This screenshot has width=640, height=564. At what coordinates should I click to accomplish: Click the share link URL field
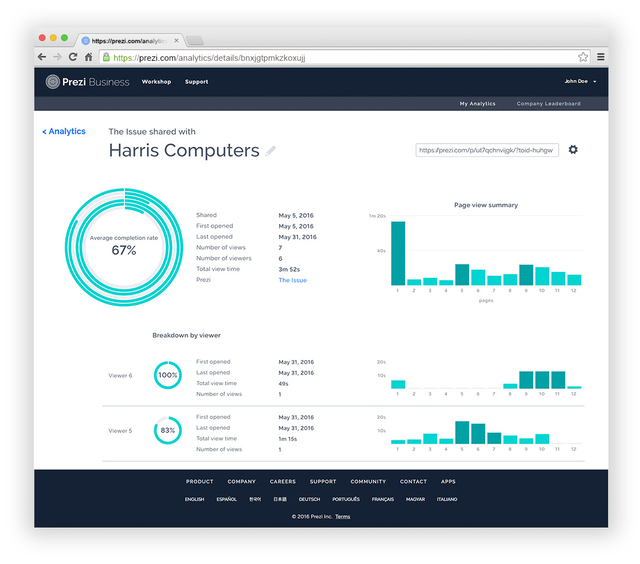487,150
